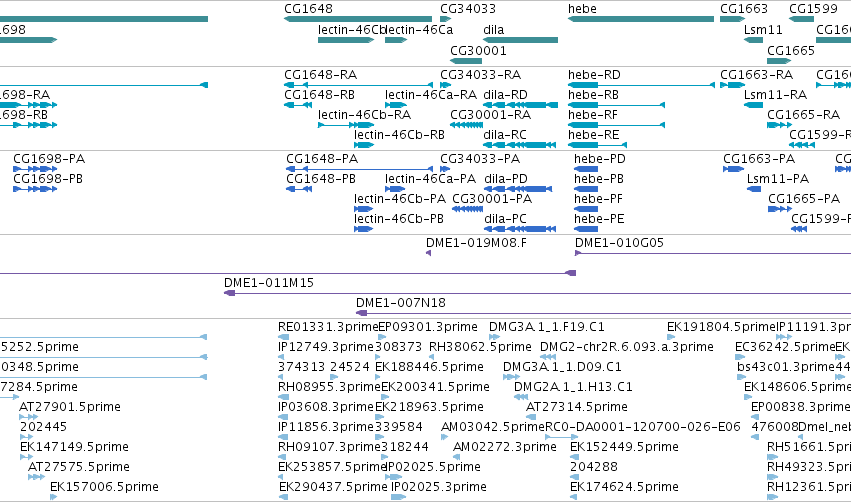Open protein lectin-46Cb-PB
Screen dimensions: 851x502
coord(399,219)
